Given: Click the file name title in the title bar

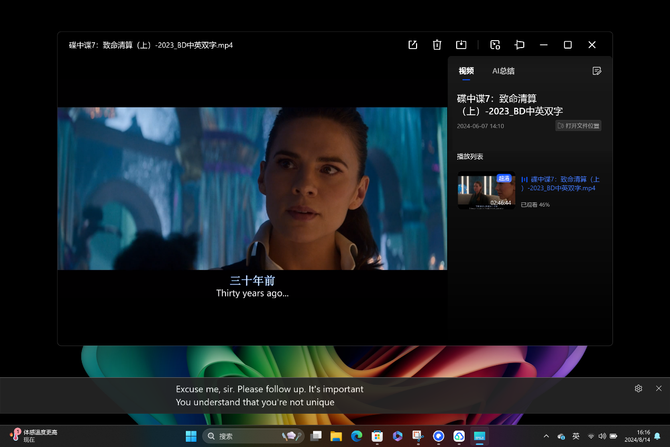Looking at the screenshot, I should click(150, 45).
